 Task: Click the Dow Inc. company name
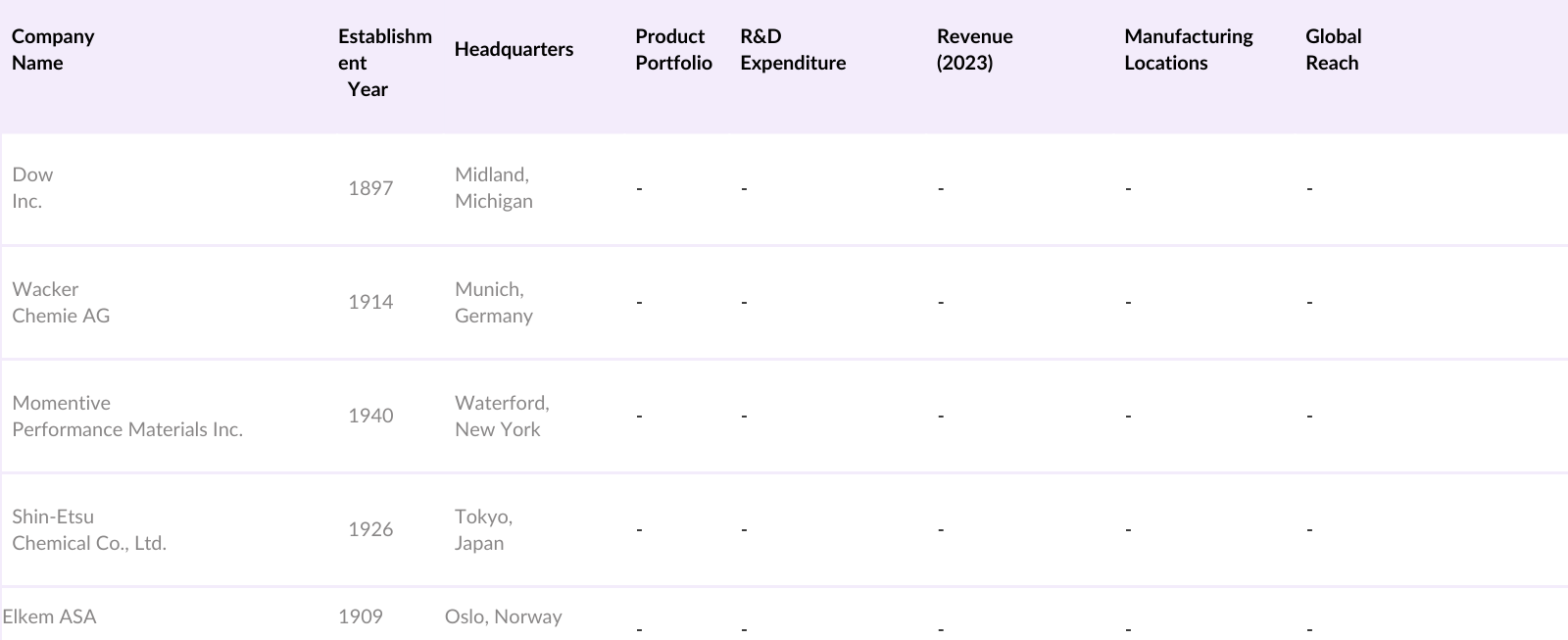coord(32,187)
